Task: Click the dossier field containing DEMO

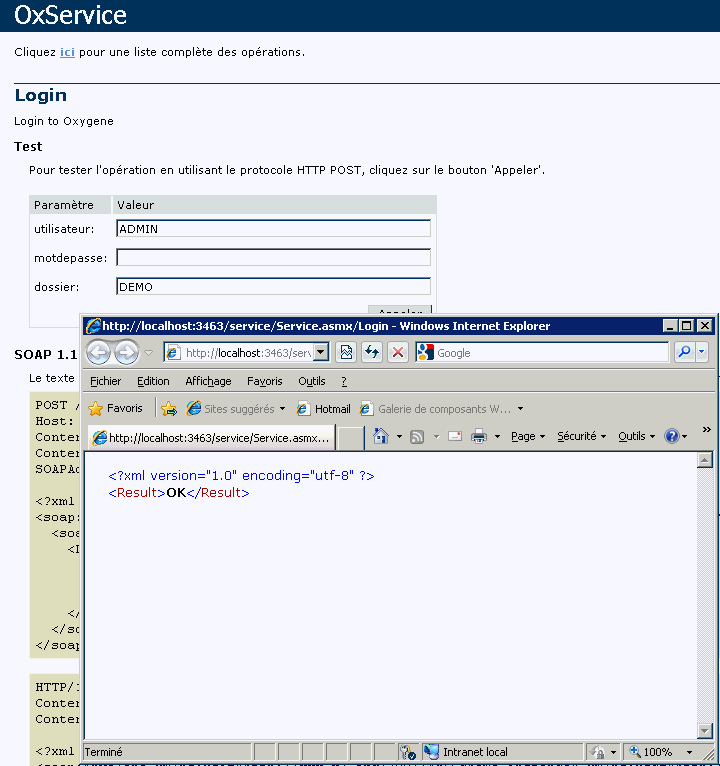Action: click(274, 286)
